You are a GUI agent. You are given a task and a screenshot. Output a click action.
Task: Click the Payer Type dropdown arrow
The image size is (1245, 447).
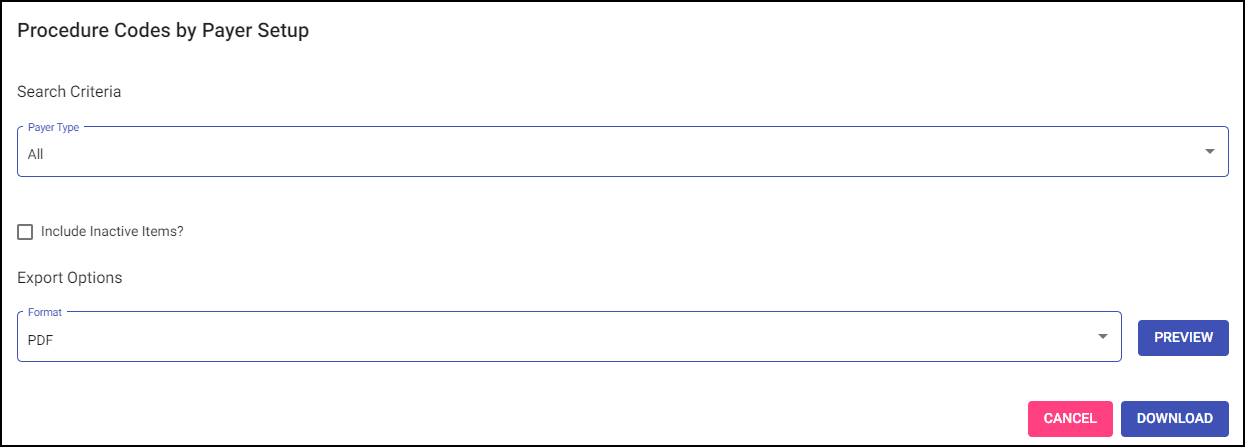pos(1209,152)
